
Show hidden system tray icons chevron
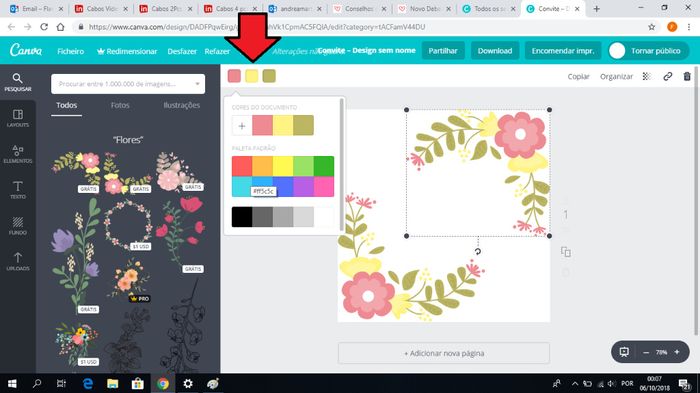pyautogui.click(x=575, y=383)
